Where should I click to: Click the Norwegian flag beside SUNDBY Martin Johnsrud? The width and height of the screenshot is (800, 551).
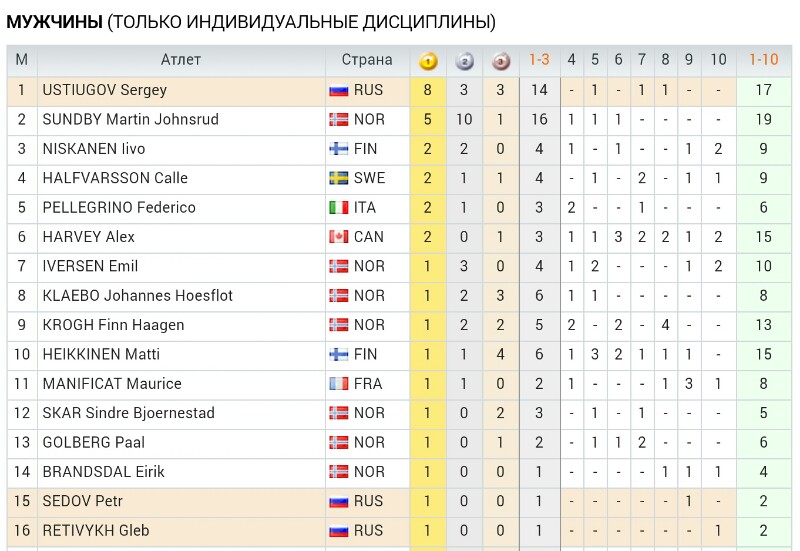[338, 119]
